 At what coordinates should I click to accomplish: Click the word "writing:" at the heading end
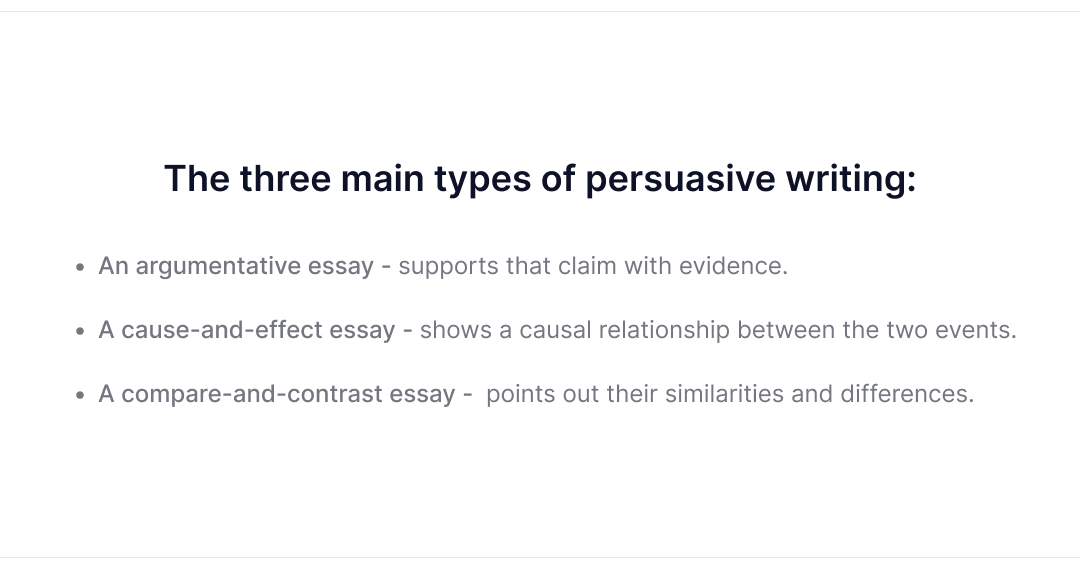(851, 179)
